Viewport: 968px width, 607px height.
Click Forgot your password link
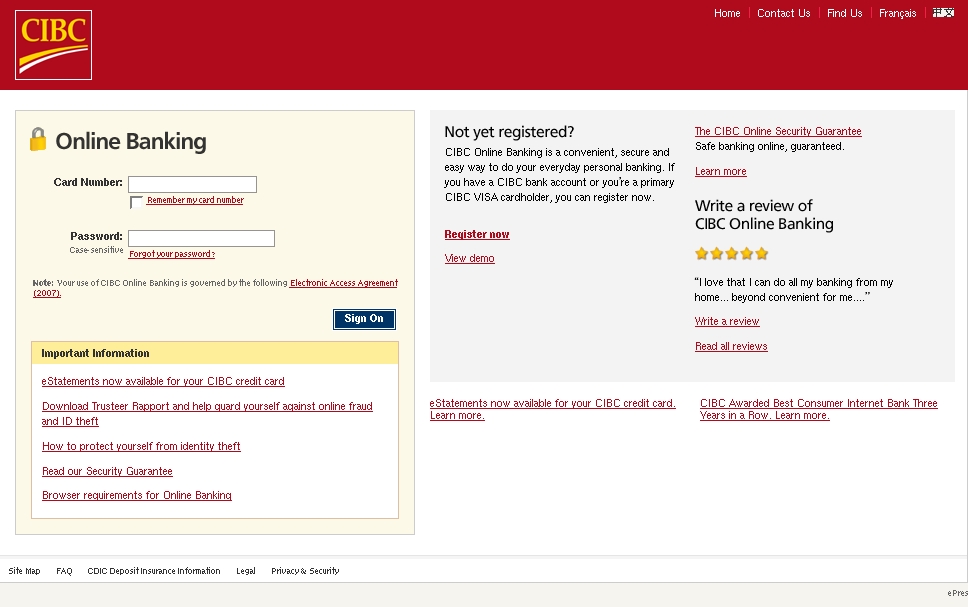(x=172, y=254)
